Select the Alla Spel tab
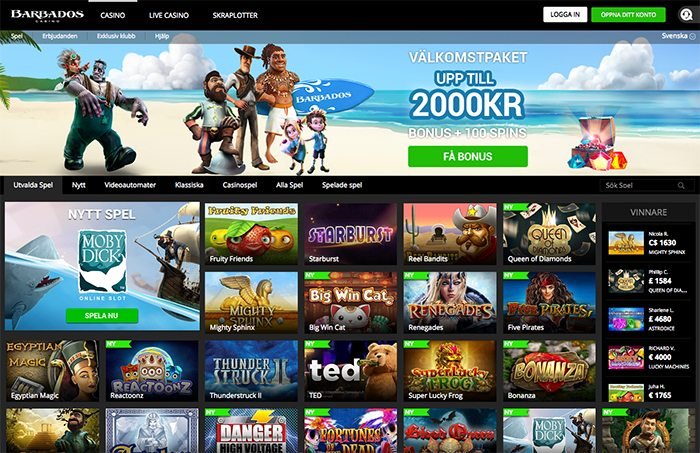 tap(289, 185)
